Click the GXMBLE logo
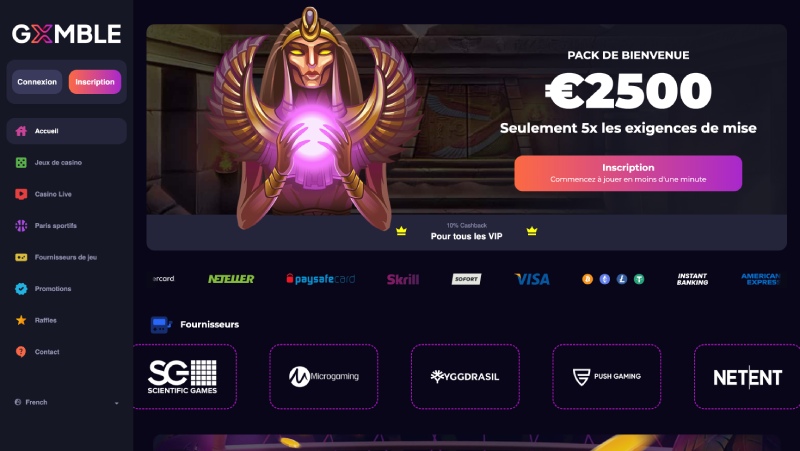The height and width of the screenshot is (451, 800). [66, 34]
